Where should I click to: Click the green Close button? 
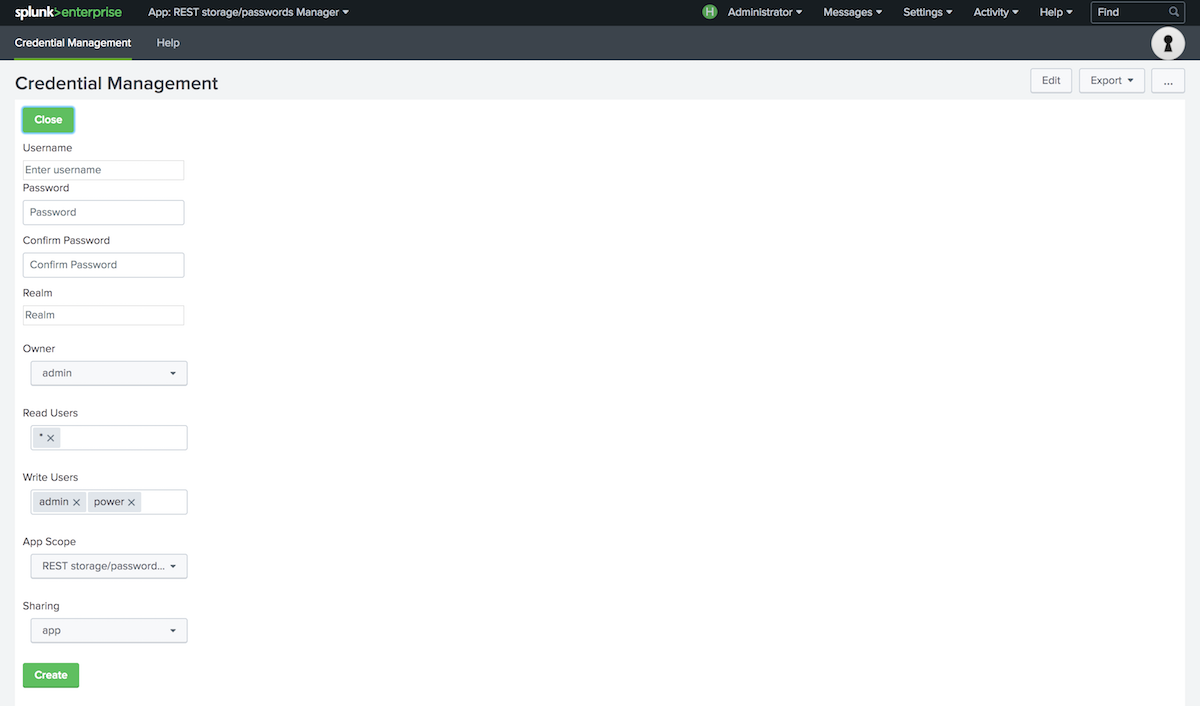[48, 120]
